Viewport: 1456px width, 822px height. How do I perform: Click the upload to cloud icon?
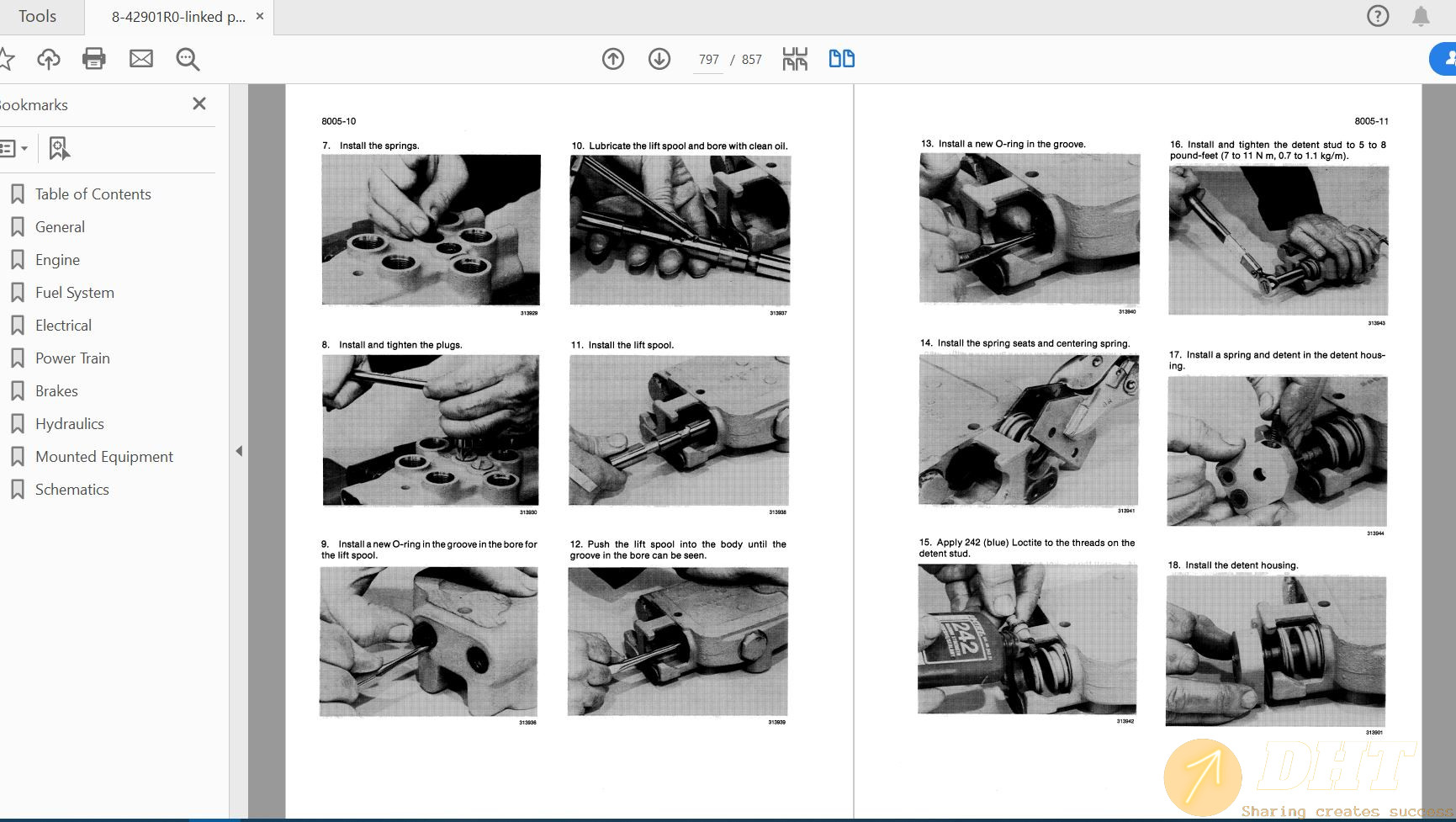point(49,59)
